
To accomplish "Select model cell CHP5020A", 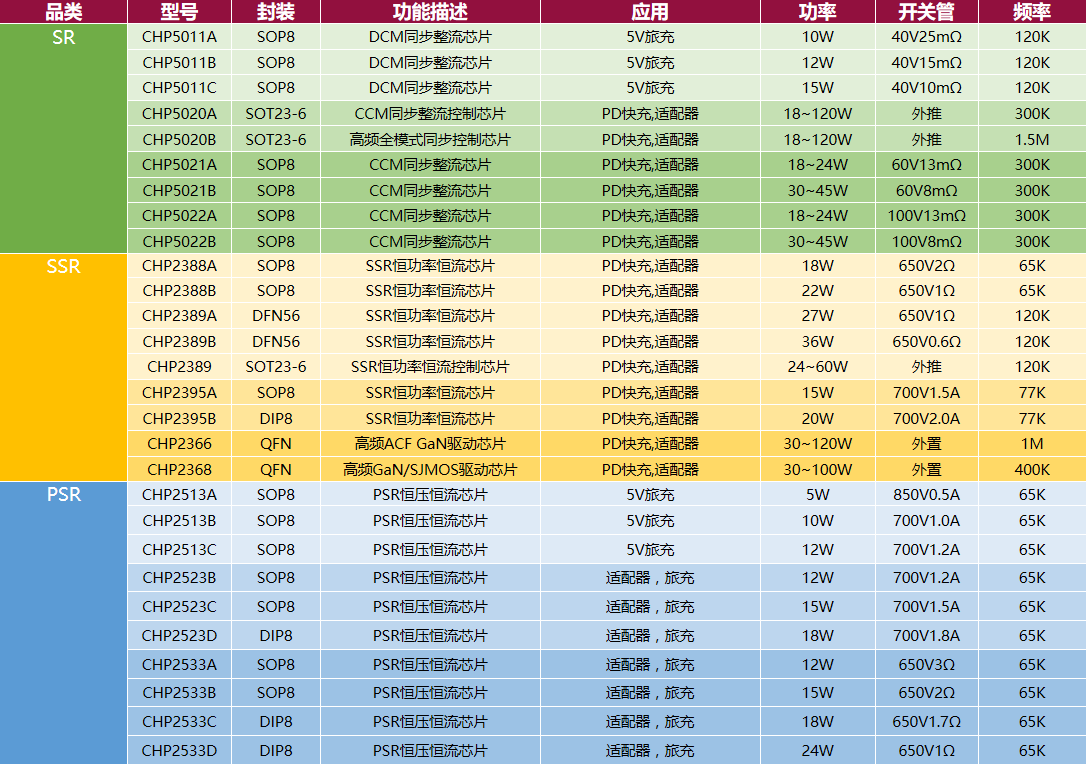I will (x=180, y=114).
